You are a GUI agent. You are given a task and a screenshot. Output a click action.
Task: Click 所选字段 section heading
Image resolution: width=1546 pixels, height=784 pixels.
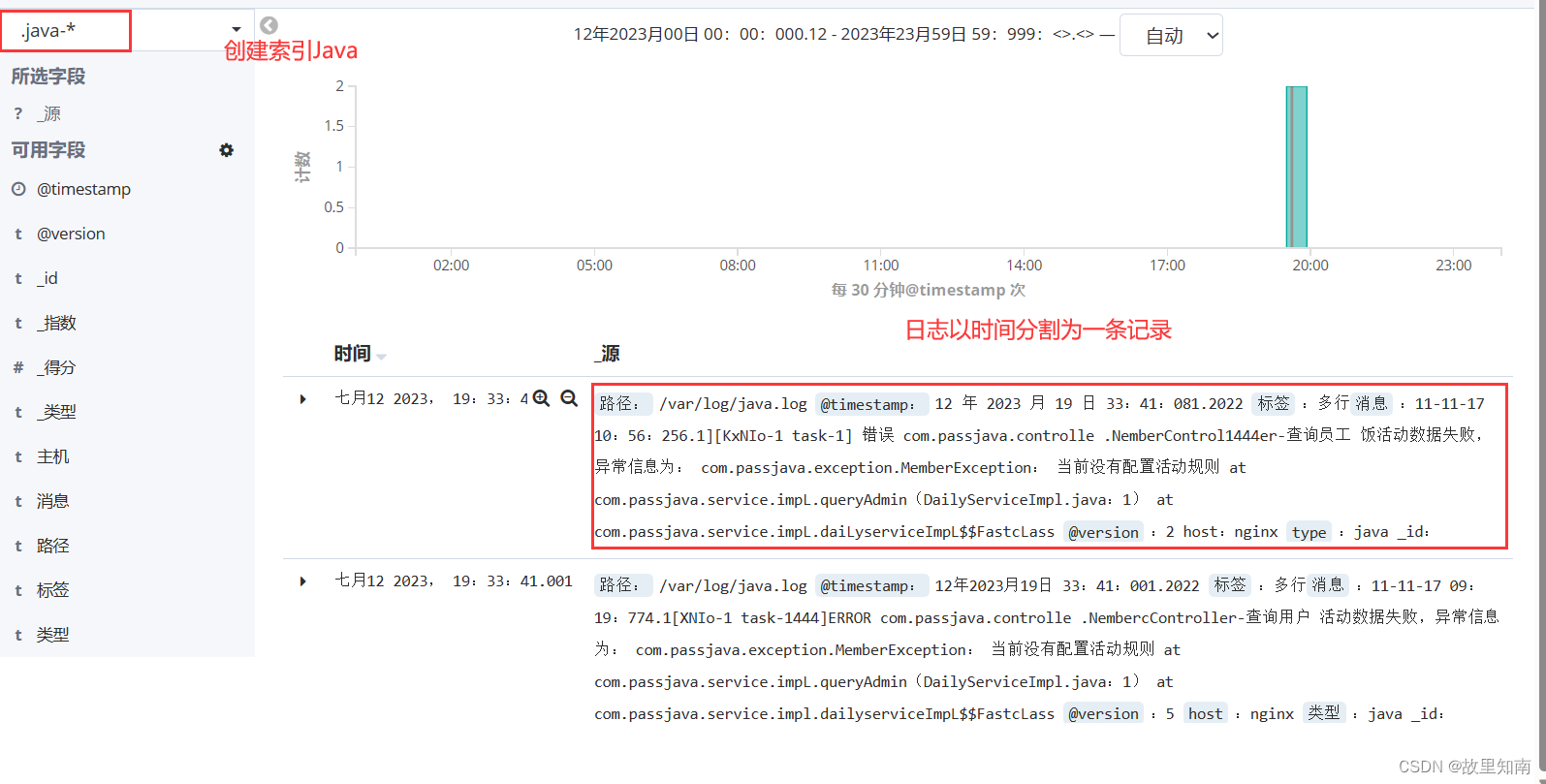[48, 77]
